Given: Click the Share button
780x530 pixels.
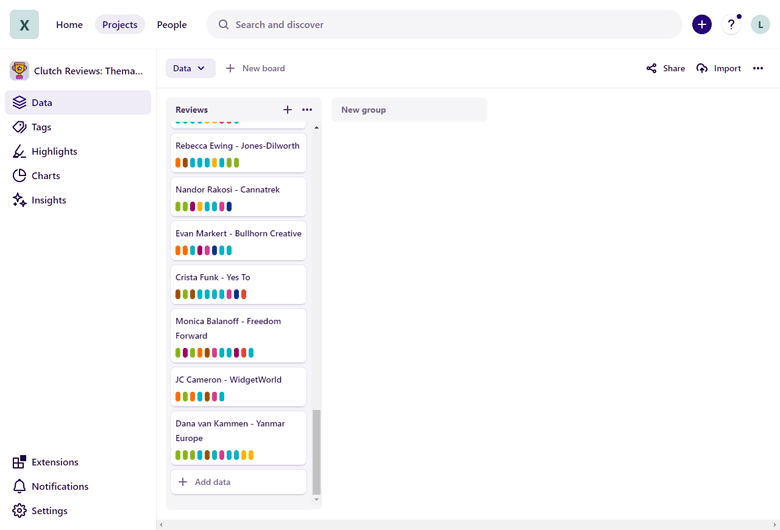Looking at the screenshot, I should (x=666, y=68).
